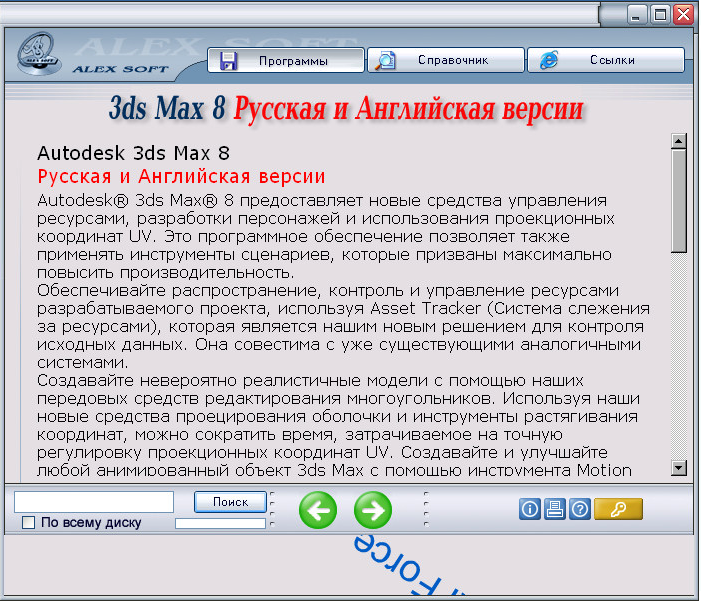Click the scrollbar down arrow
The width and height of the screenshot is (701, 601).
coord(679,467)
